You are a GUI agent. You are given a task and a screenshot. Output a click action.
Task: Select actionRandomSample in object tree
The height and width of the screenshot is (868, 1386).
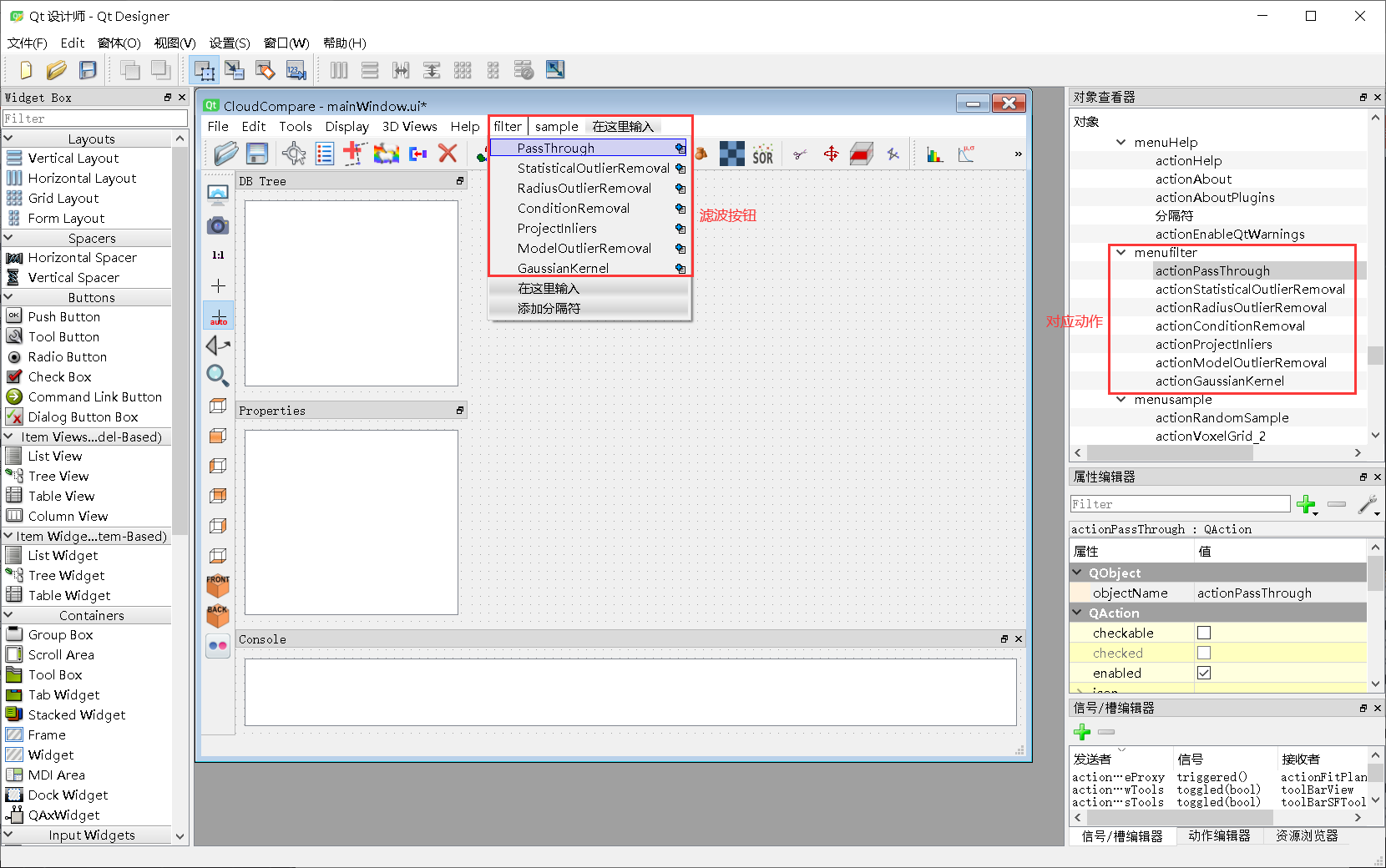[1222, 417]
